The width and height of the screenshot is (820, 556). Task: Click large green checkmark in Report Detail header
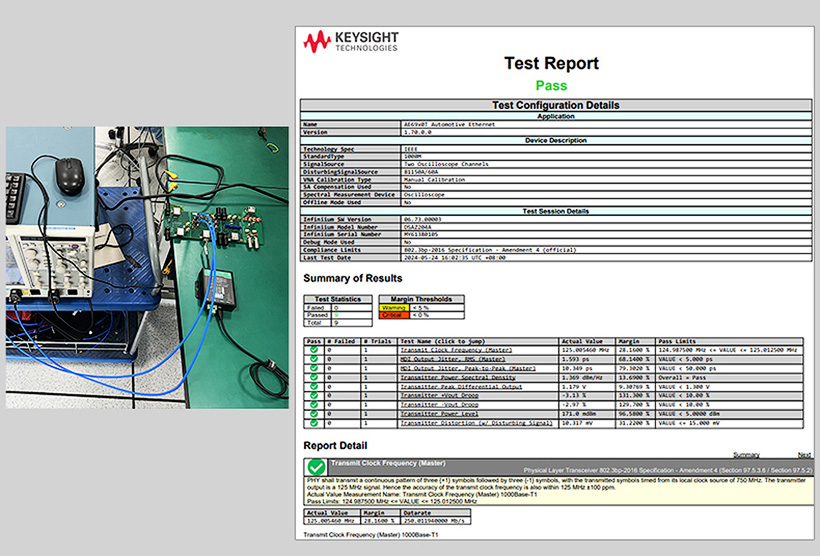point(316,467)
